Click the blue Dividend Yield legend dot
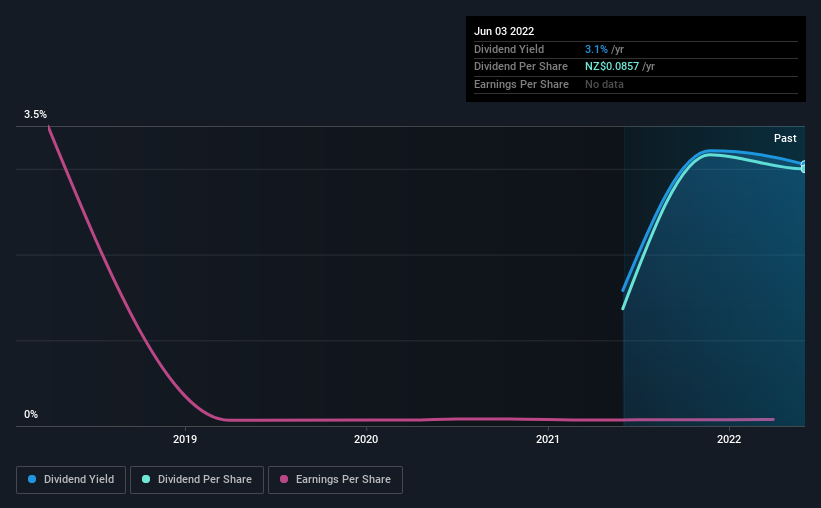 [x=32, y=479]
